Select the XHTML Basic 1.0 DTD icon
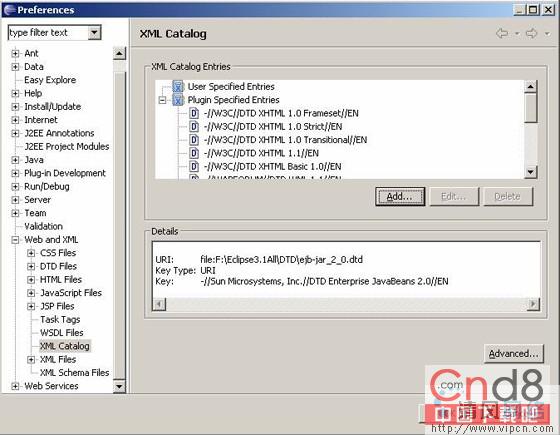Screen dimensions: 560x435 194,166
